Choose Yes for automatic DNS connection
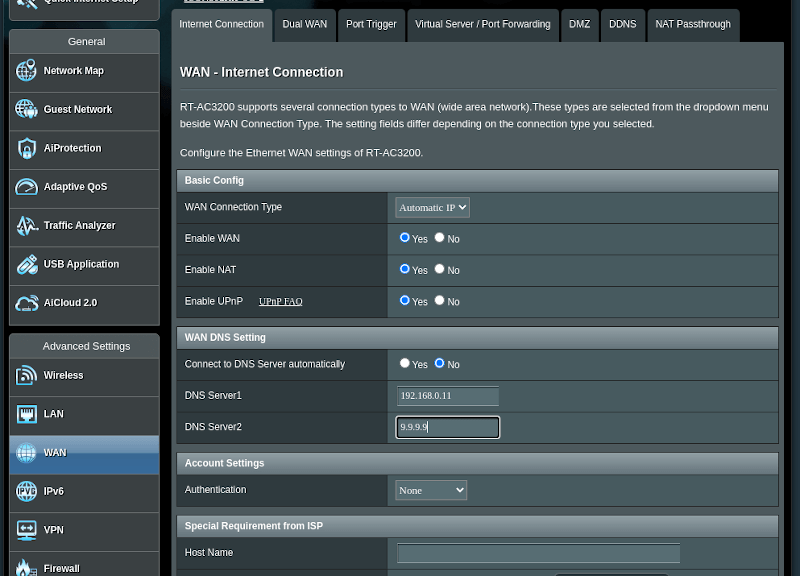Image resolution: width=800 pixels, height=576 pixels. point(405,363)
